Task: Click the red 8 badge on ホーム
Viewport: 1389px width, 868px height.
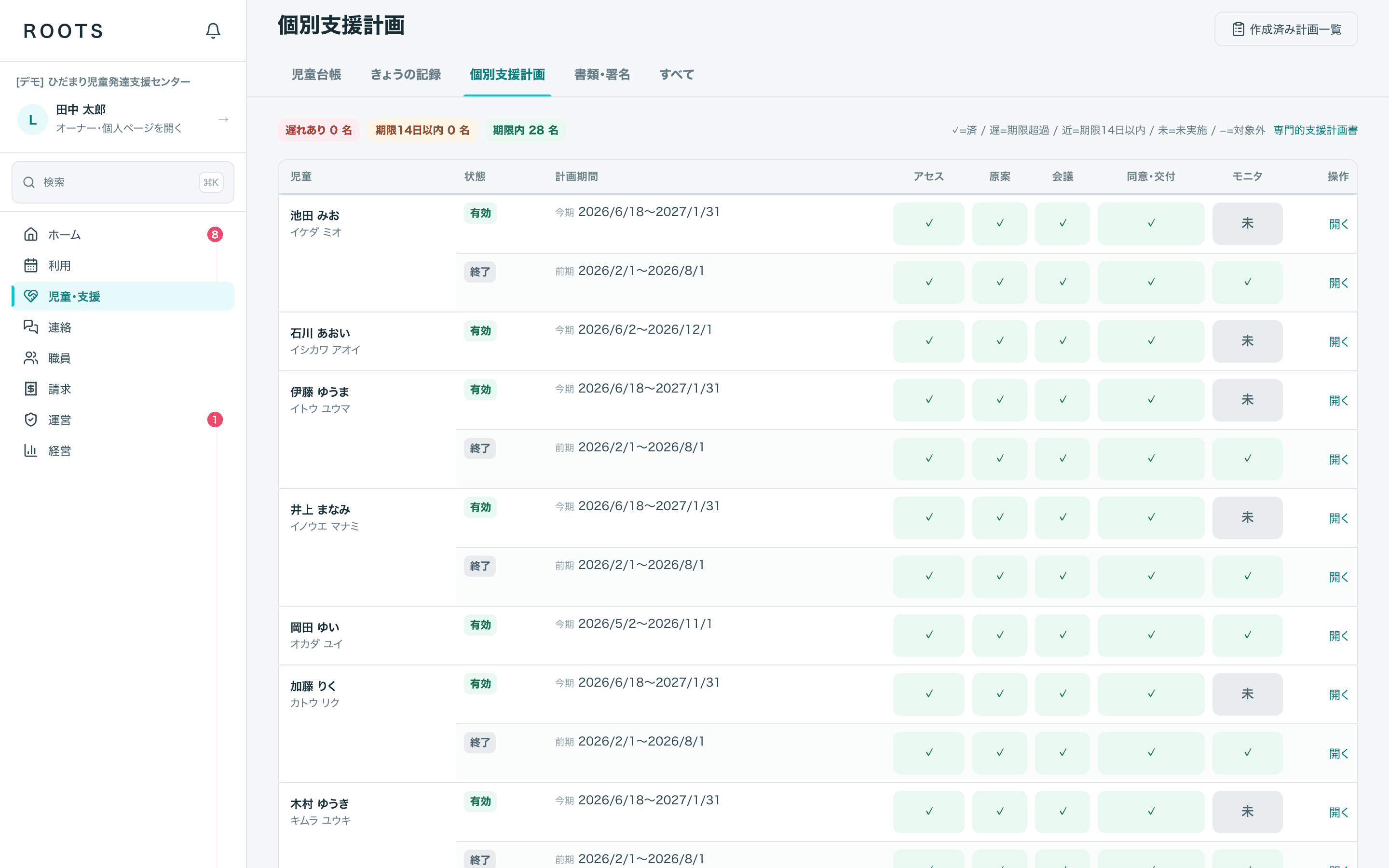Action: pyautogui.click(x=215, y=234)
